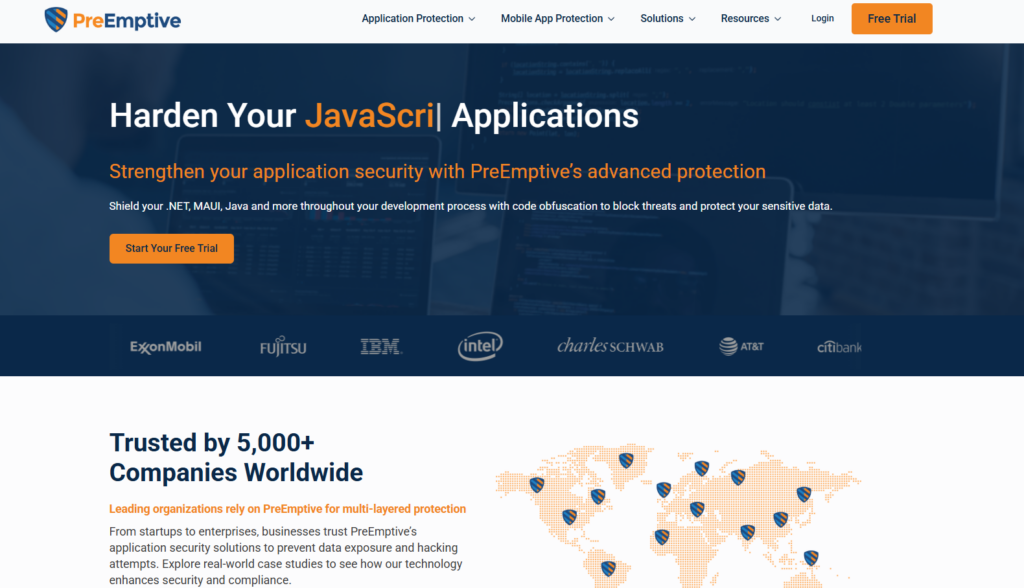Click the IBM logo
Viewport: 1024px width, 588px height.
(x=381, y=347)
